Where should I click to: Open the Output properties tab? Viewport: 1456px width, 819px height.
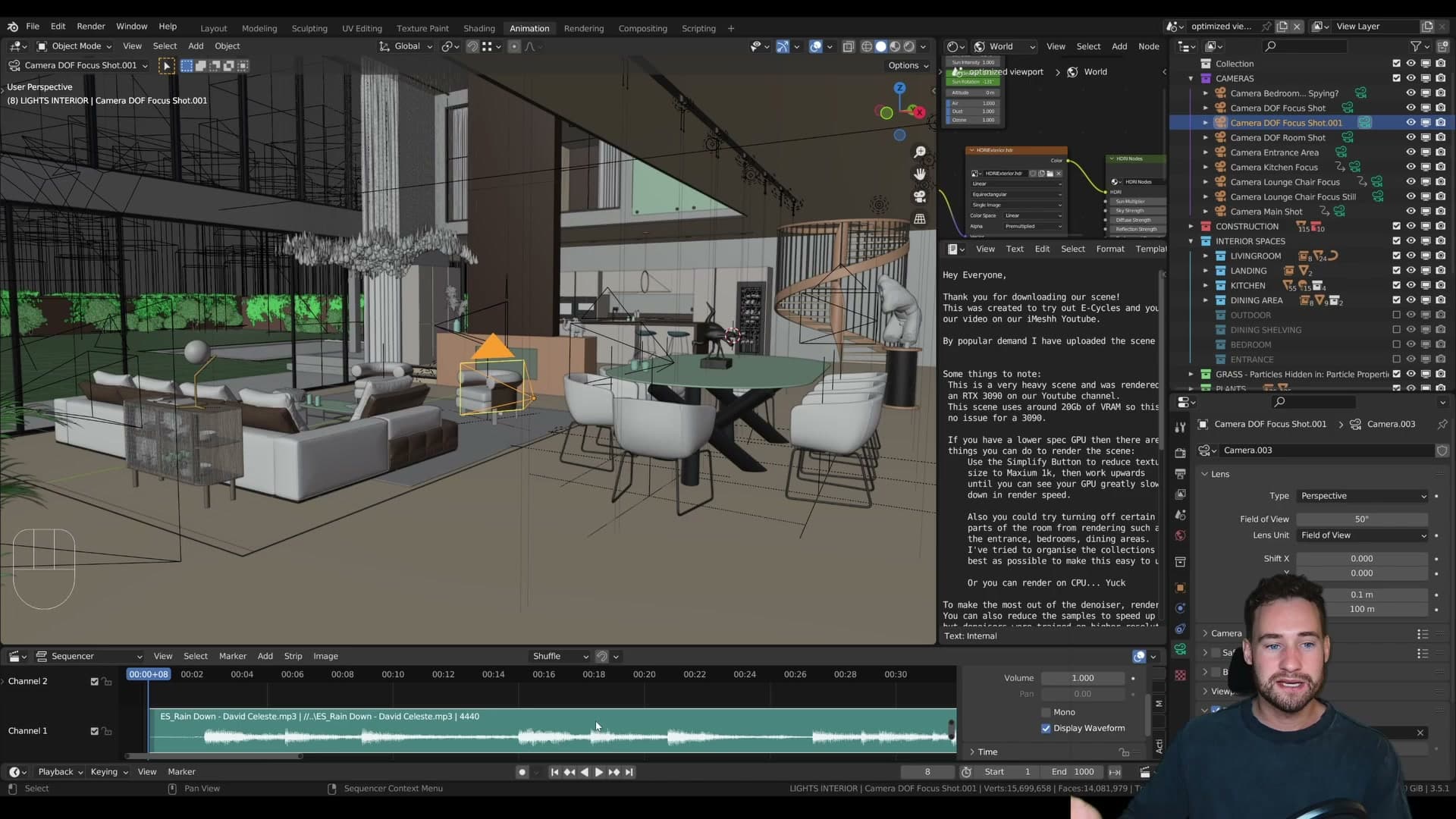(x=1180, y=473)
